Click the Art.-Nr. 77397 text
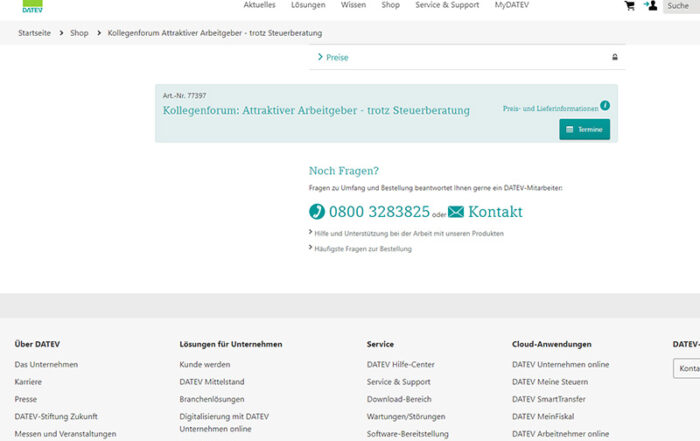 click(x=184, y=96)
